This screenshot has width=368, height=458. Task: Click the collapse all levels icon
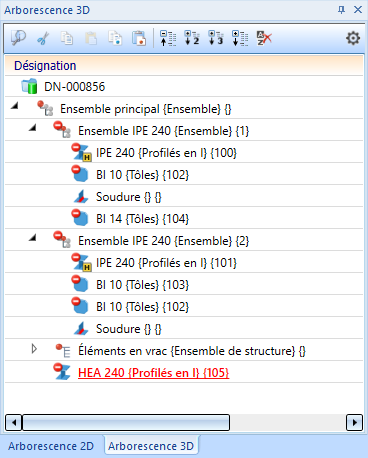click(x=168, y=38)
